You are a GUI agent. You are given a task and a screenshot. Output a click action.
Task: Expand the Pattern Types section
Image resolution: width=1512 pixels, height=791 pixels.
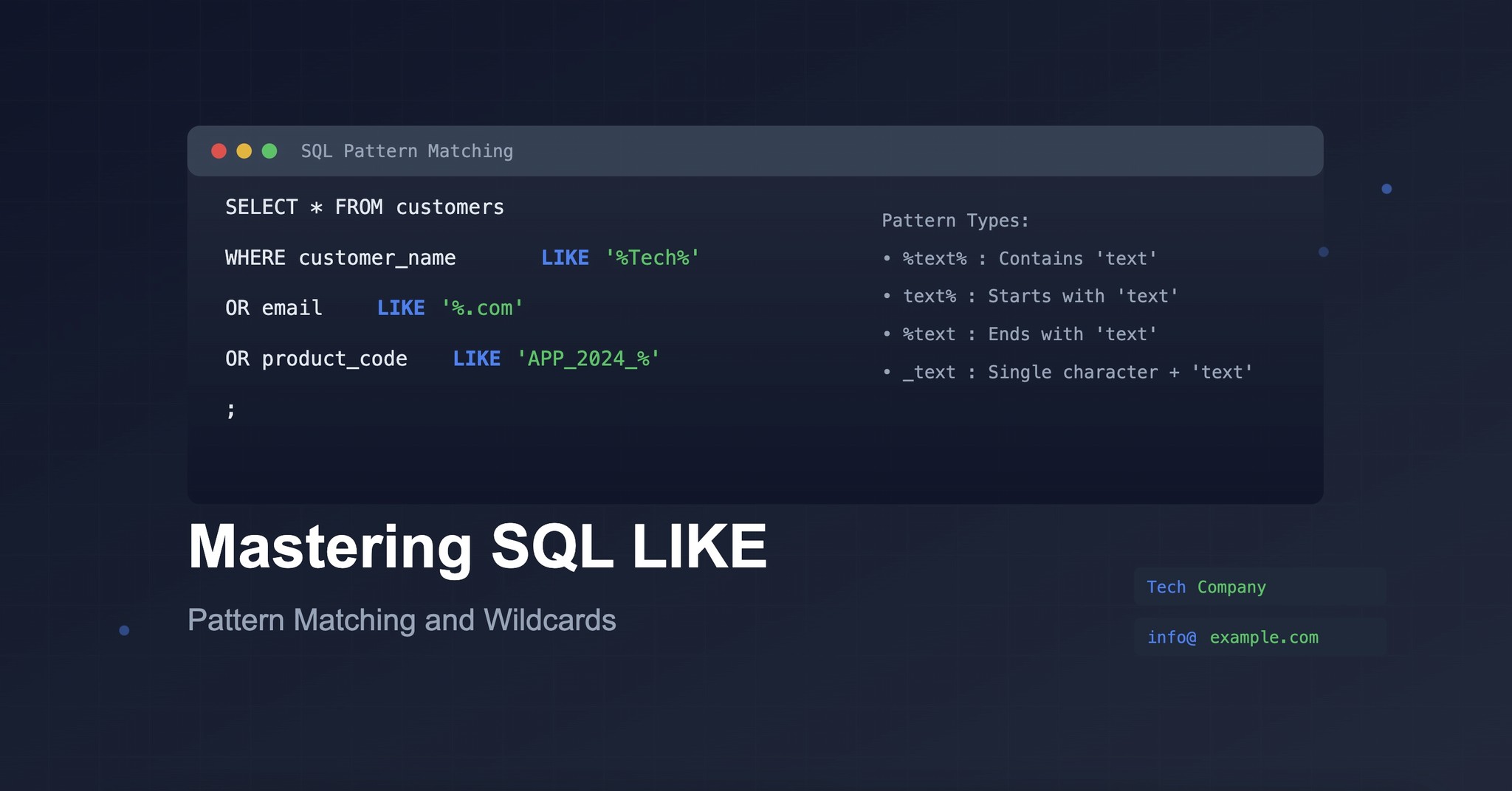pyautogui.click(x=956, y=220)
